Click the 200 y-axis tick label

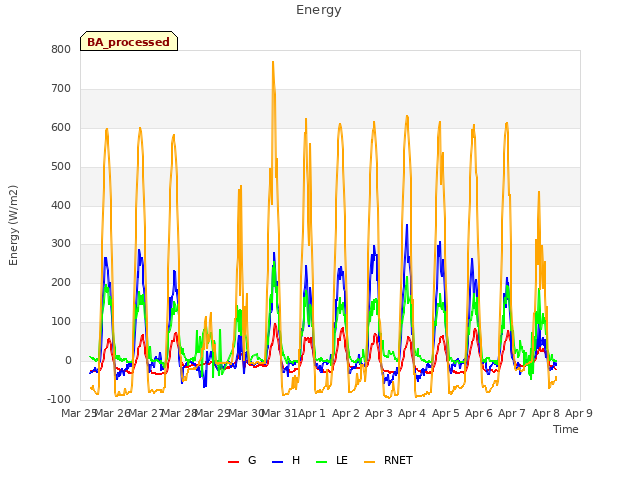pyautogui.click(x=61, y=282)
